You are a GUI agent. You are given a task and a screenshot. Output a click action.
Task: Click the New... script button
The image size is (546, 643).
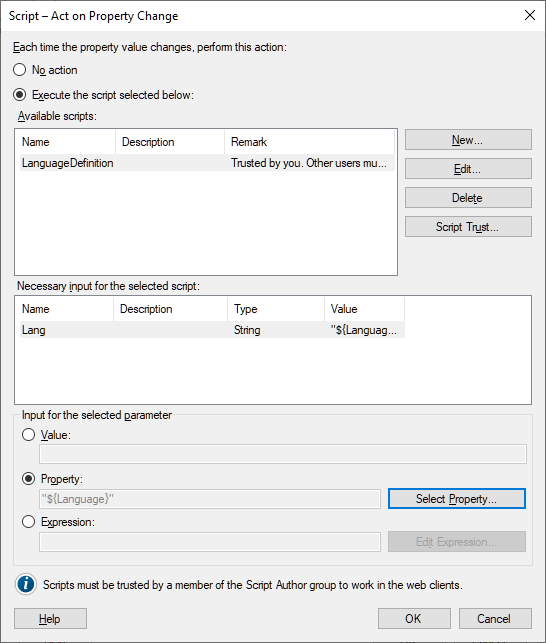click(x=468, y=140)
